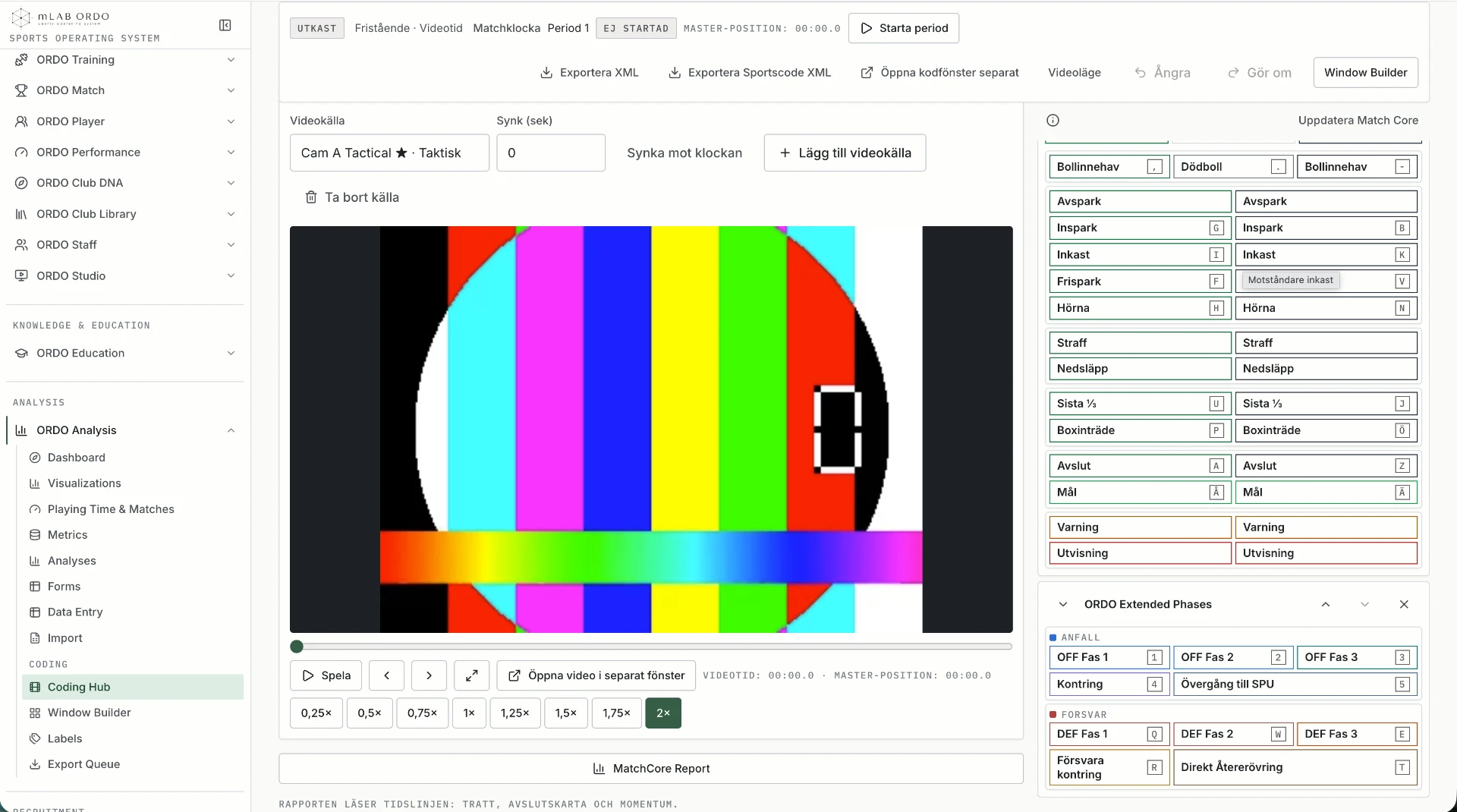Set playback speed to 0,25×
The image size is (1457, 812).
(x=316, y=713)
